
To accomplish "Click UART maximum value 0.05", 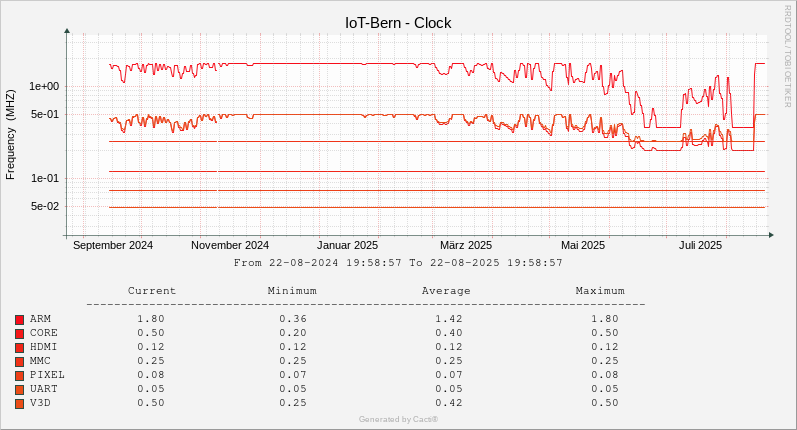I will click(x=605, y=389).
